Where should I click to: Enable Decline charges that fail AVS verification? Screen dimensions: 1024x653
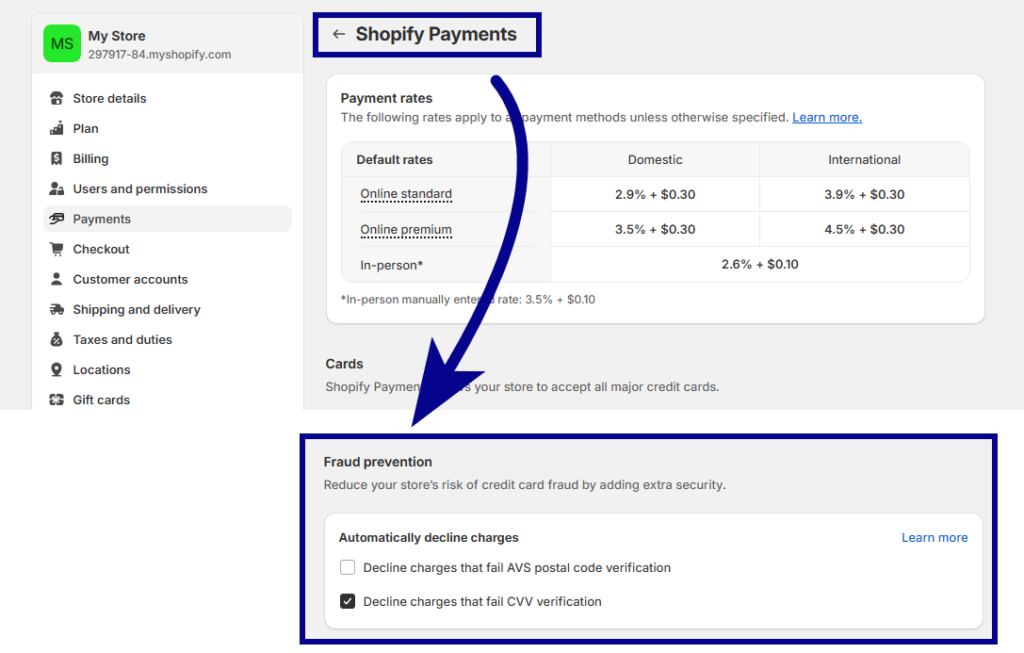pos(347,567)
